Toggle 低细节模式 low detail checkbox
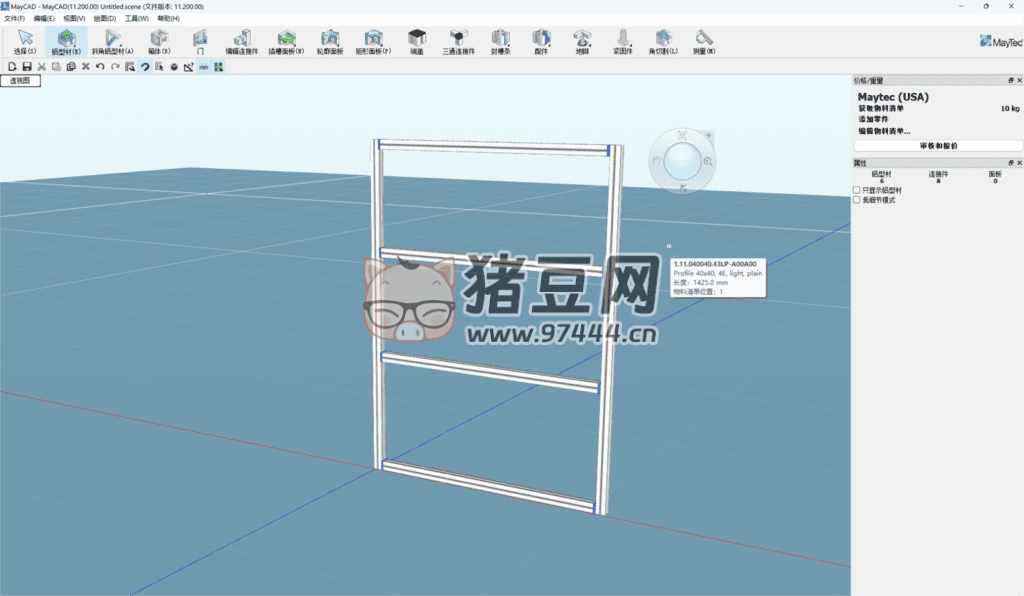Screen dimensions: 1024x596 (856, 200)
